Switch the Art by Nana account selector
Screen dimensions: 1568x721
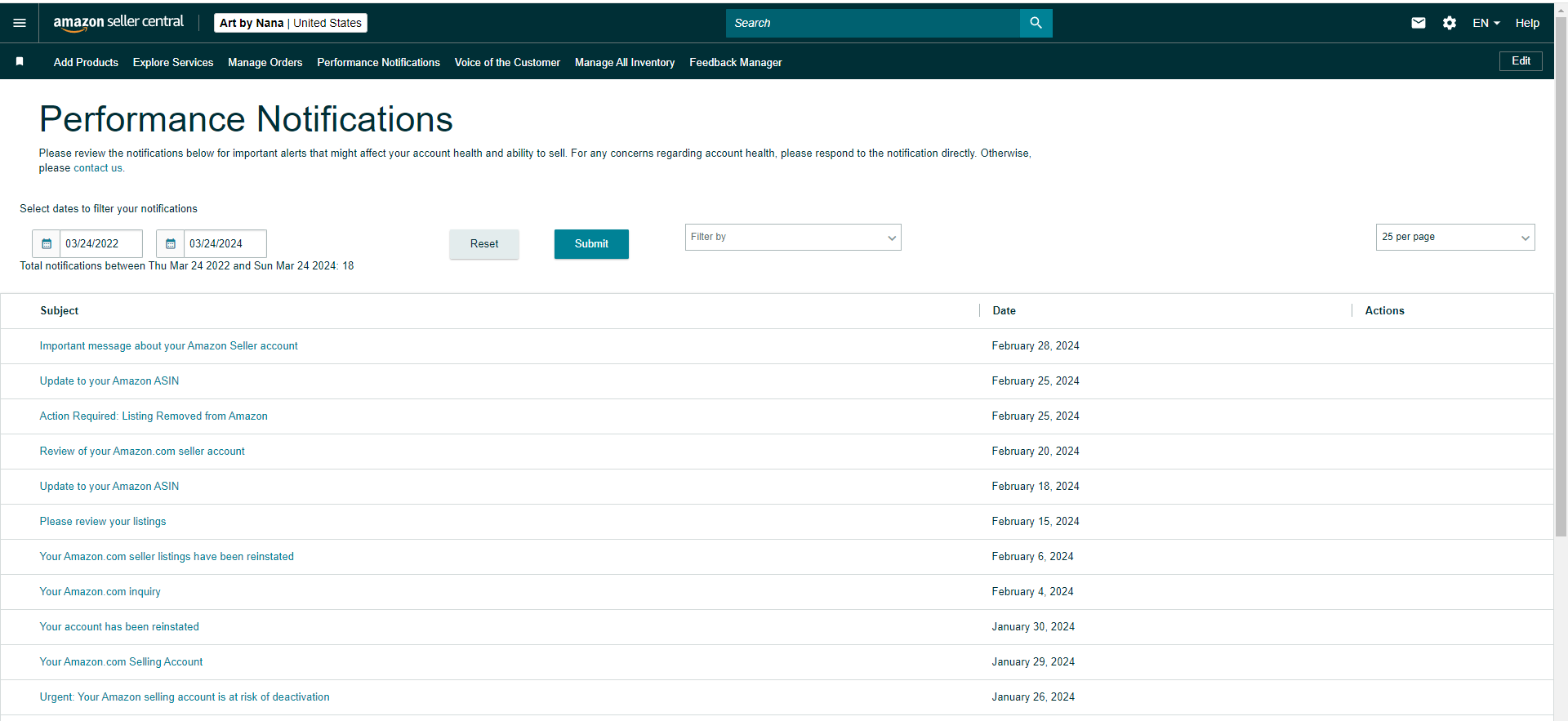(291, 23)
